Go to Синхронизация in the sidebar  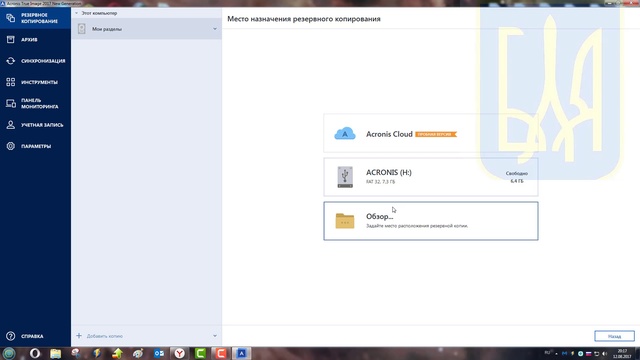[35, 61]
